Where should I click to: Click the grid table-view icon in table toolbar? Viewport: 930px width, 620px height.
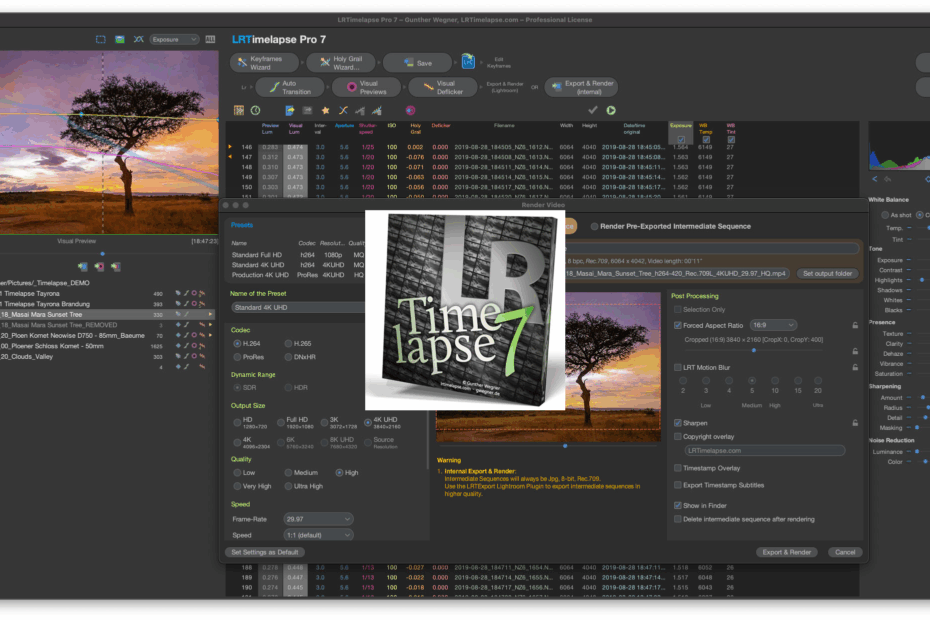pyautogui.click(x=238, y=110)
